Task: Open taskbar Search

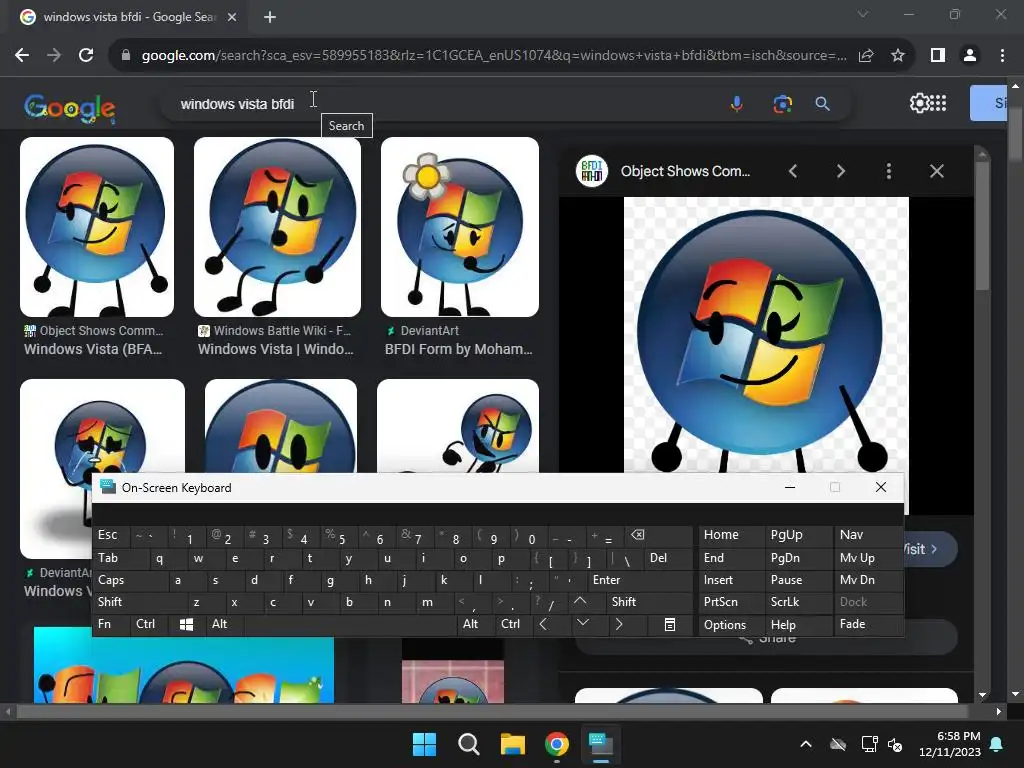Action: [x=468, y=744]
